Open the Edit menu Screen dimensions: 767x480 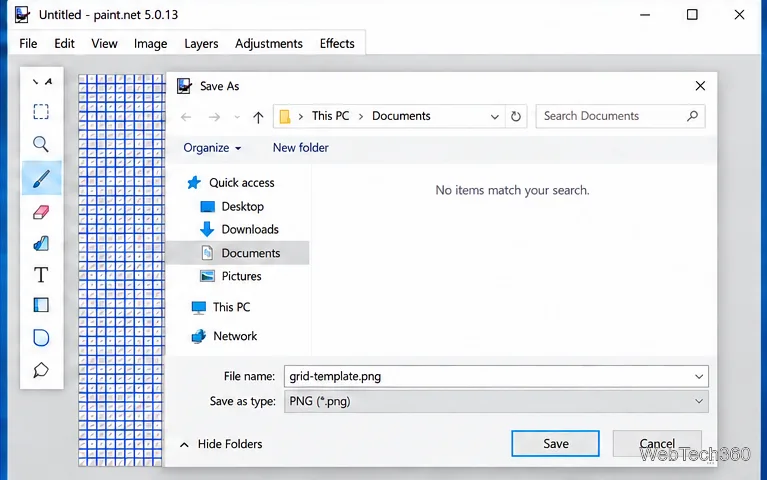click(x=64, y=44)
